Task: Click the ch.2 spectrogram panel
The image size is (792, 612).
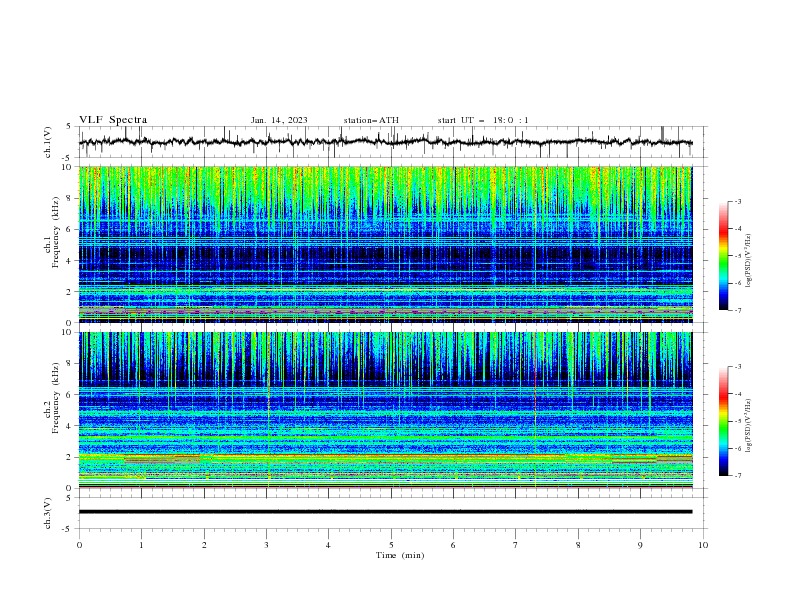Action: (x=386, y=410)
